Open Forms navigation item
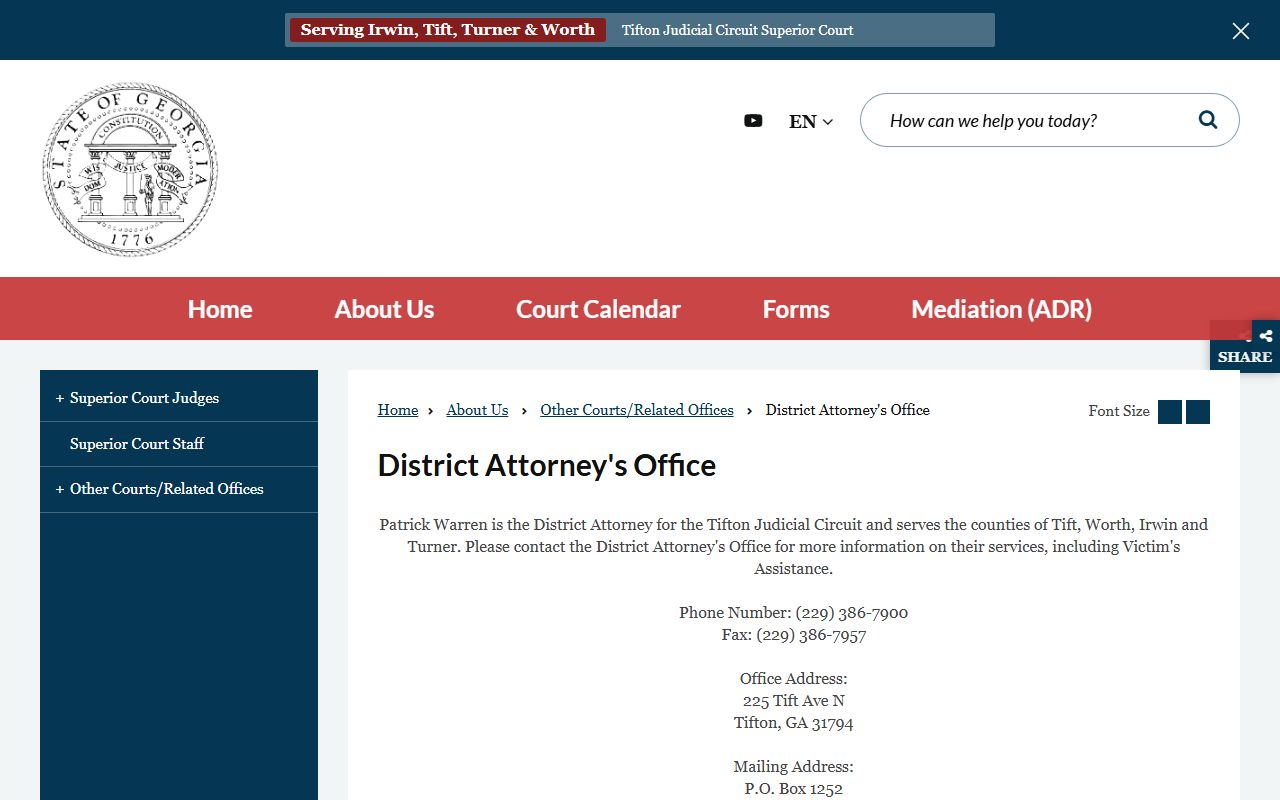Screen dimensions: 1280x800 click(x=796, y=309)
